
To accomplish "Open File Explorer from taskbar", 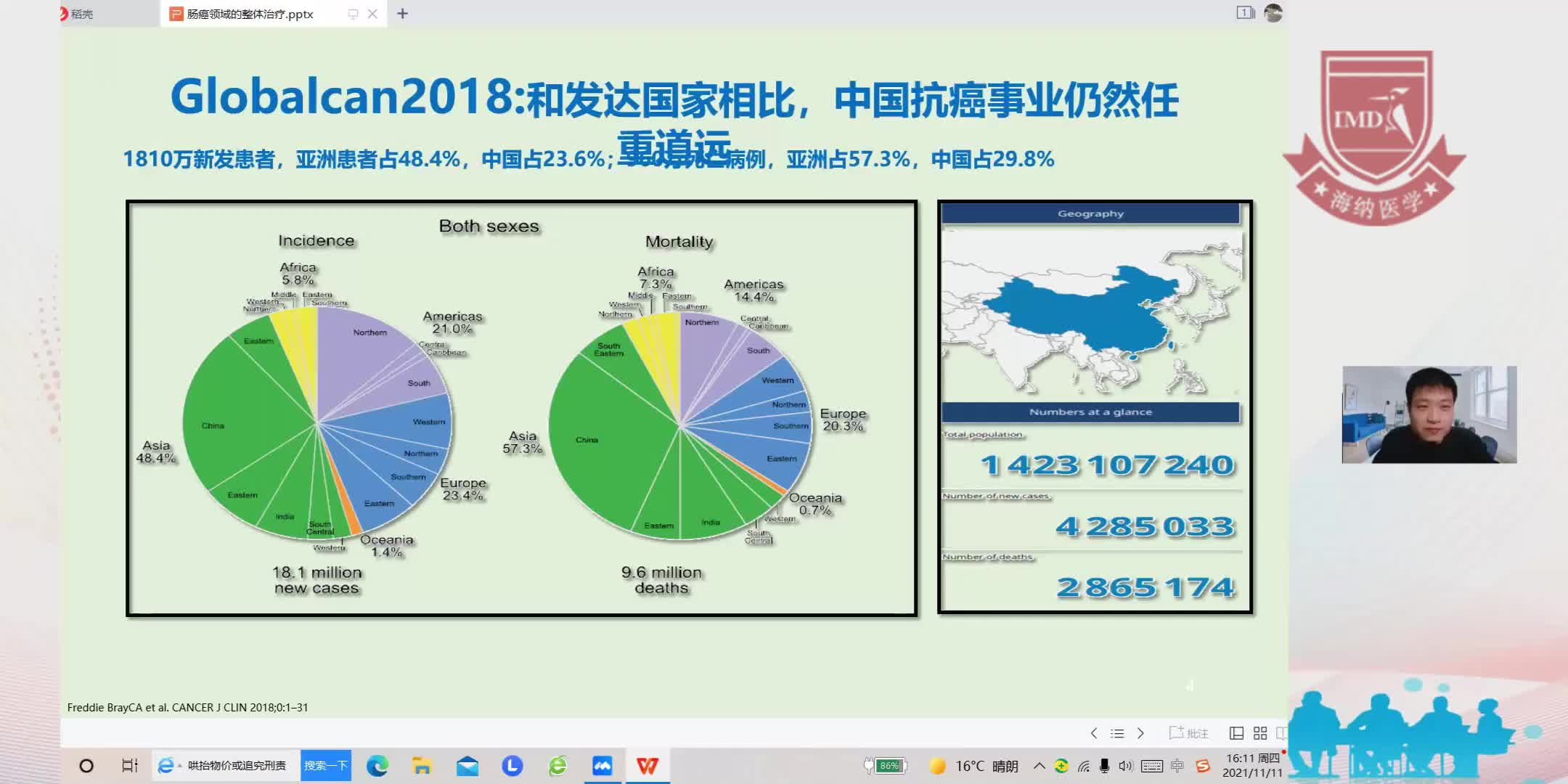I will [x=422, y=765].
